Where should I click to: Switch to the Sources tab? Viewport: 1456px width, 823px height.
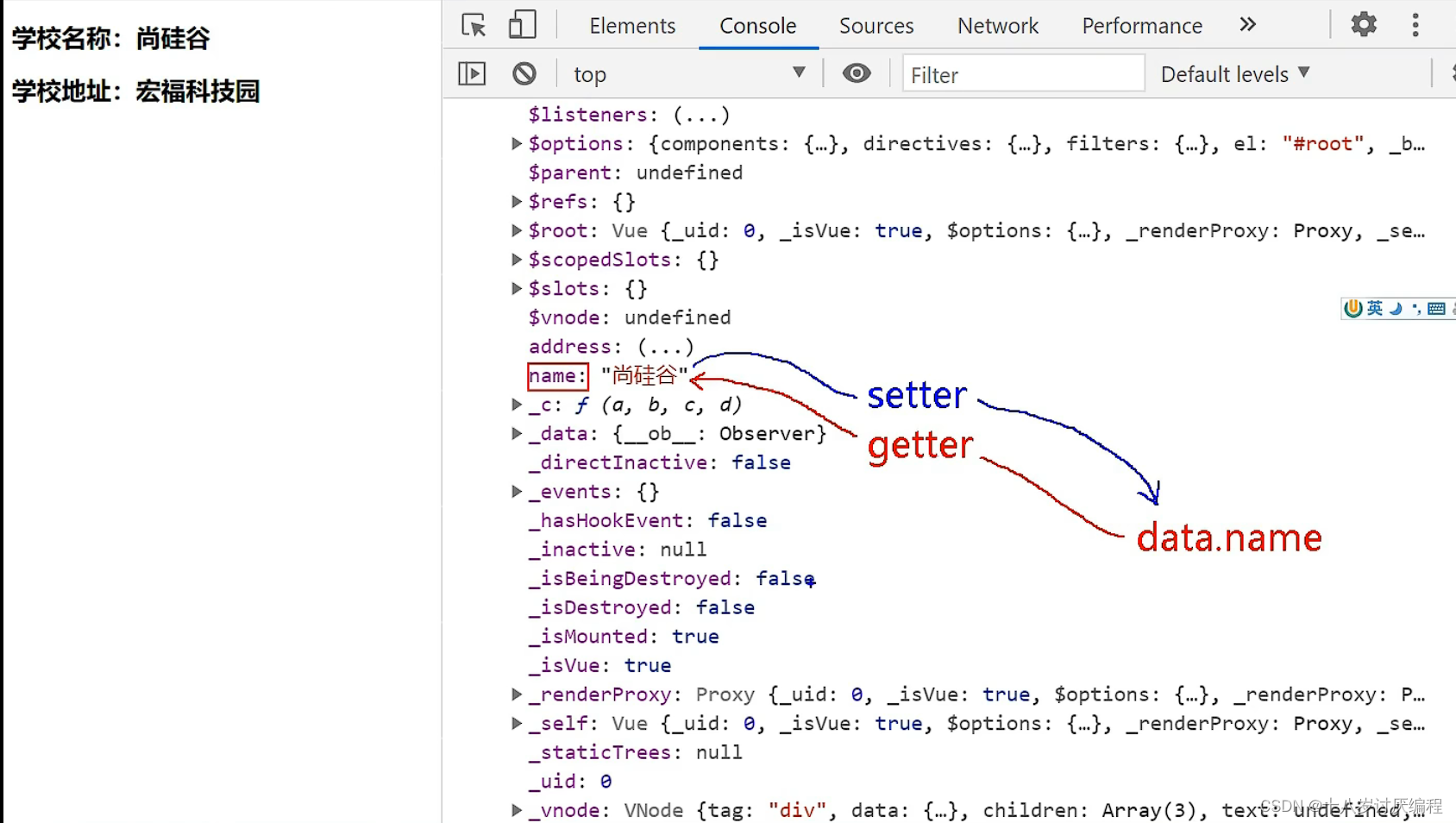pos(876,26)
